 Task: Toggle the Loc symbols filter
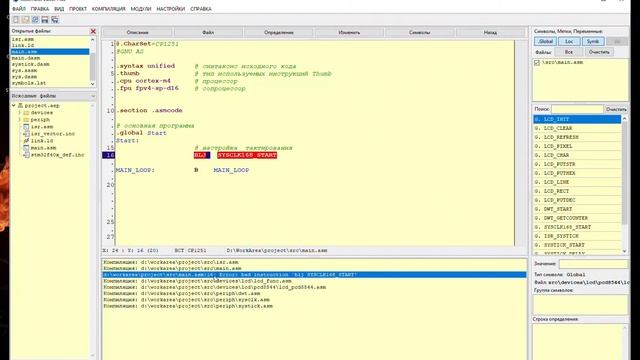[x=569, y=41]
